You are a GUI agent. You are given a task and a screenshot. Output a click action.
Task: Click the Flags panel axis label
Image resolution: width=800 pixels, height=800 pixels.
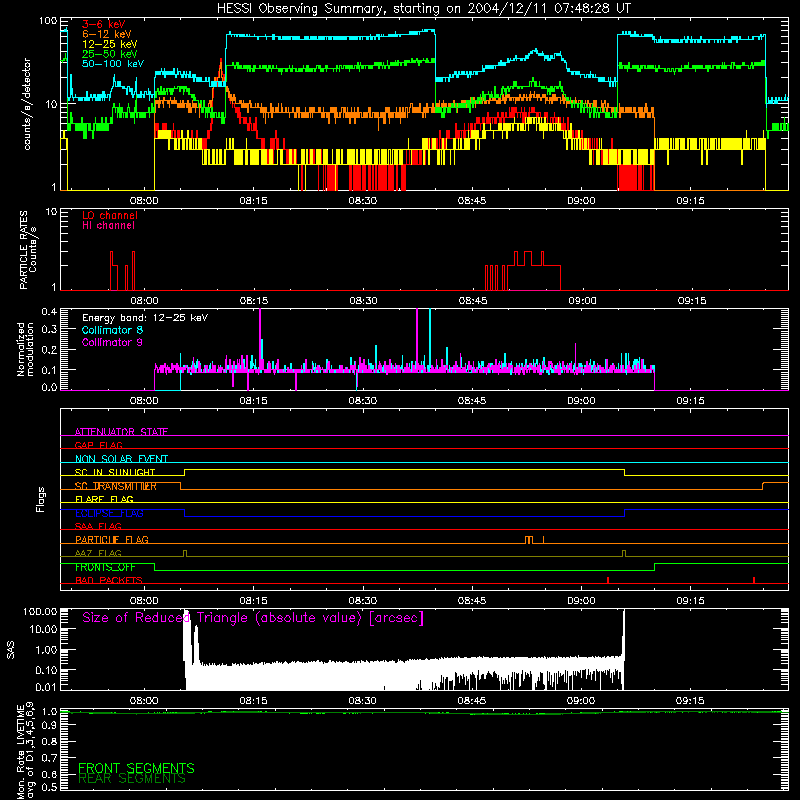tap(41, 499)
